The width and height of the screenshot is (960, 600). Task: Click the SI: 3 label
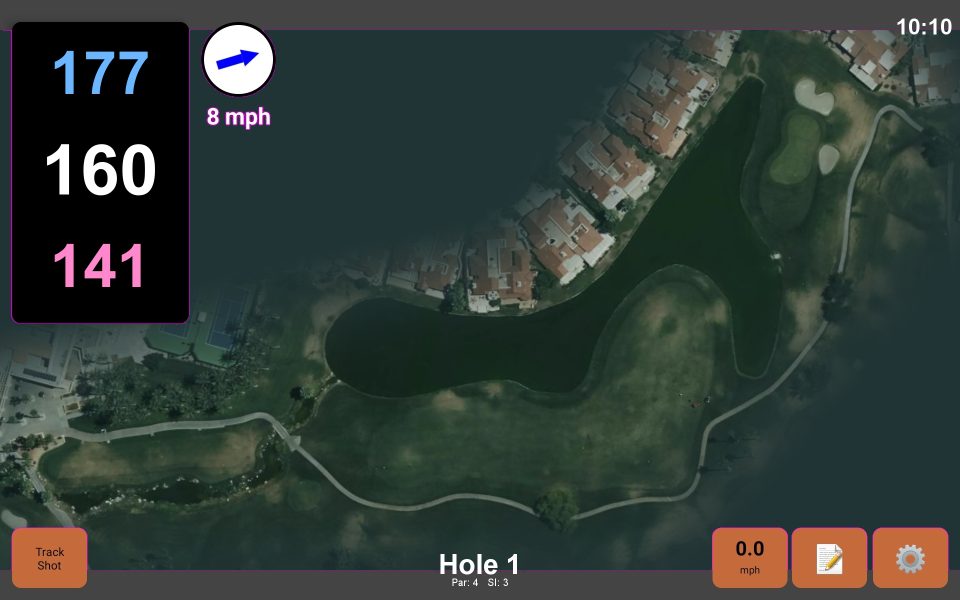pyautogui.click(x=498, y=583)
